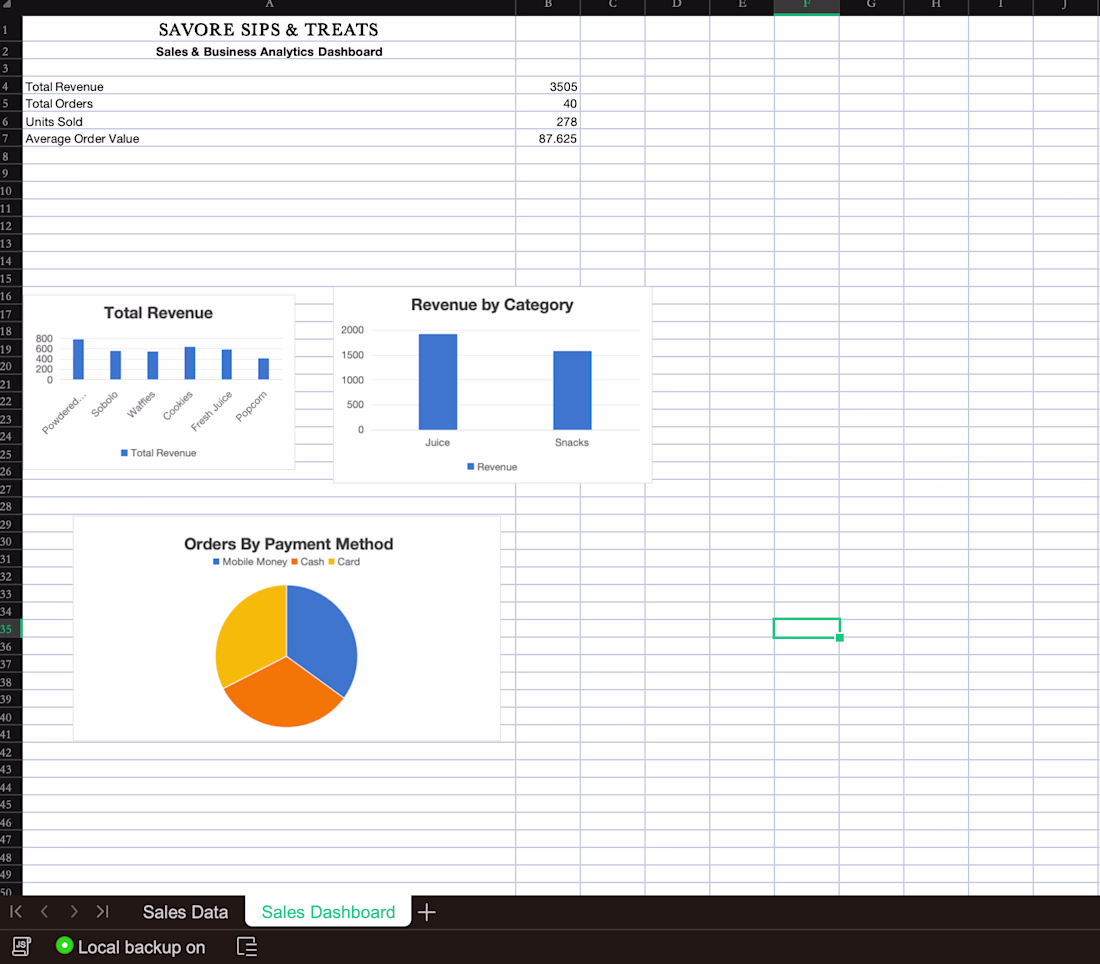Select the SAVORE SIPS & TREATS title cell
The height and width of the screenshot is (964, 1100).
pos(269,29)
